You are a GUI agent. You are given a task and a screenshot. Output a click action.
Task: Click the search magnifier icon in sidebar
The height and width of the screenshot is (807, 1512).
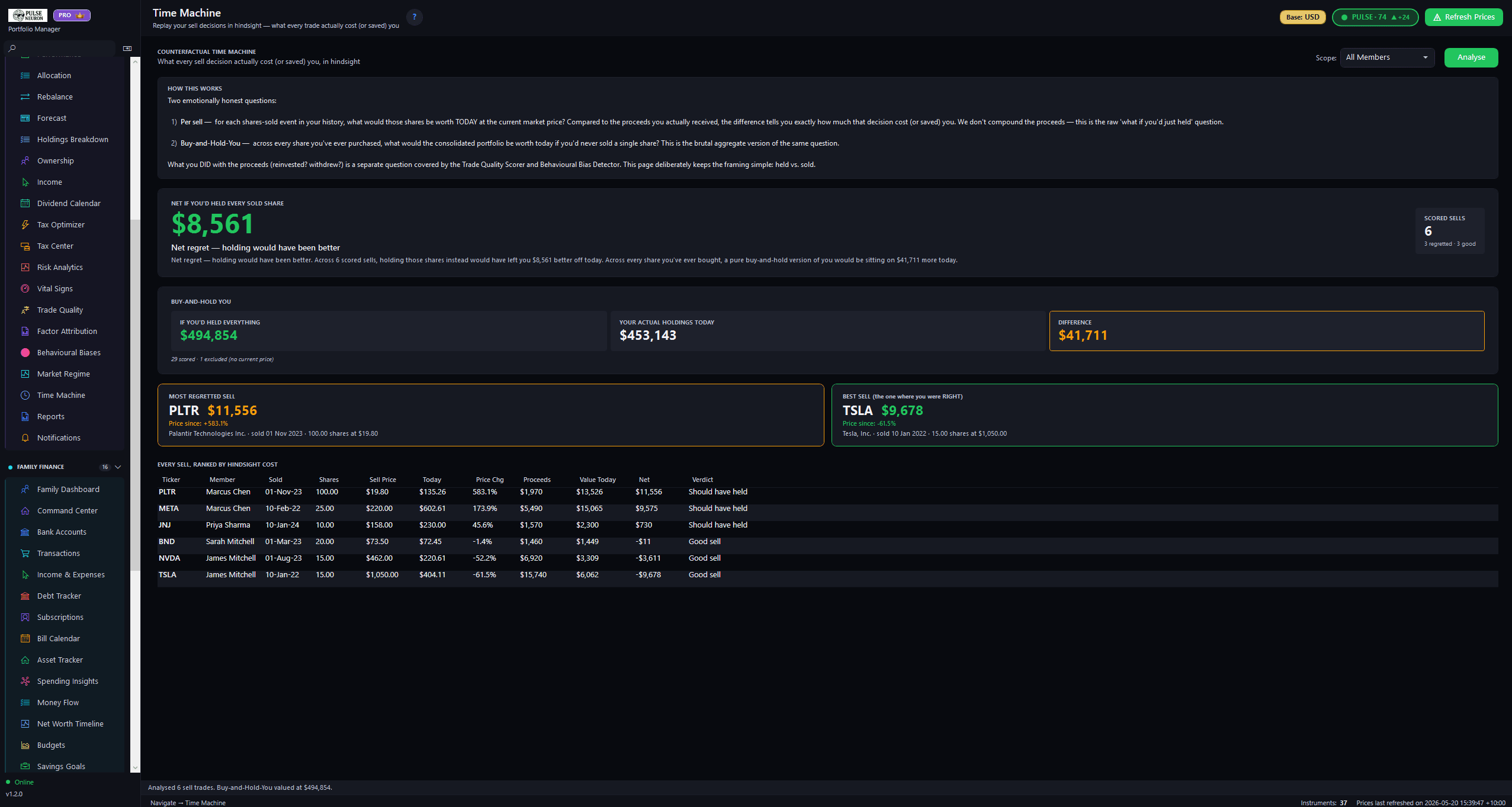pyautogui.click(x=12, y=49)
